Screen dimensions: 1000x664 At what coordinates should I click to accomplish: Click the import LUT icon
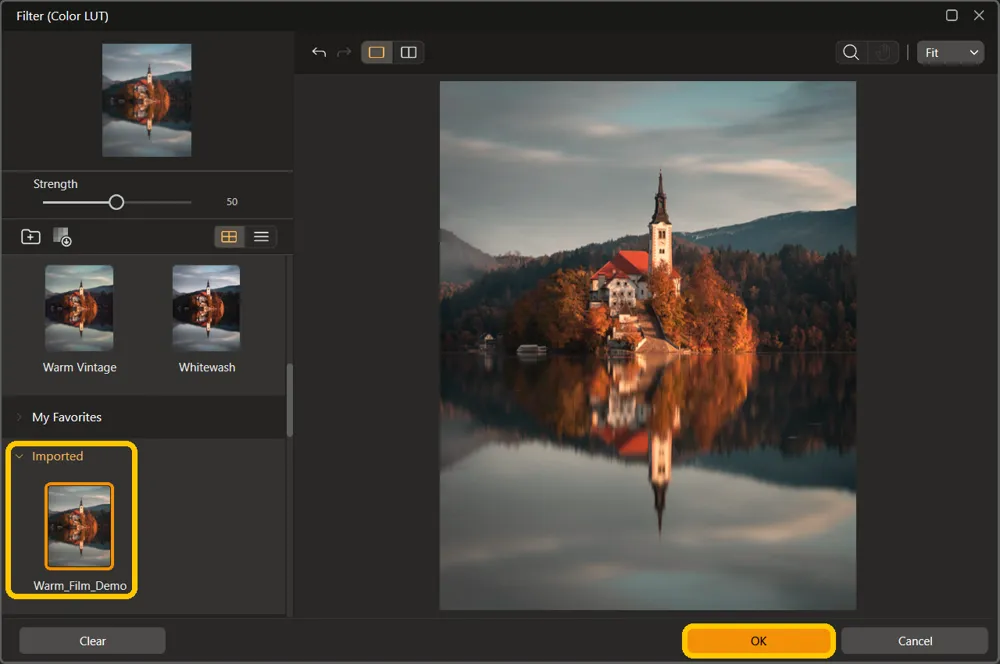click(62, 237)
